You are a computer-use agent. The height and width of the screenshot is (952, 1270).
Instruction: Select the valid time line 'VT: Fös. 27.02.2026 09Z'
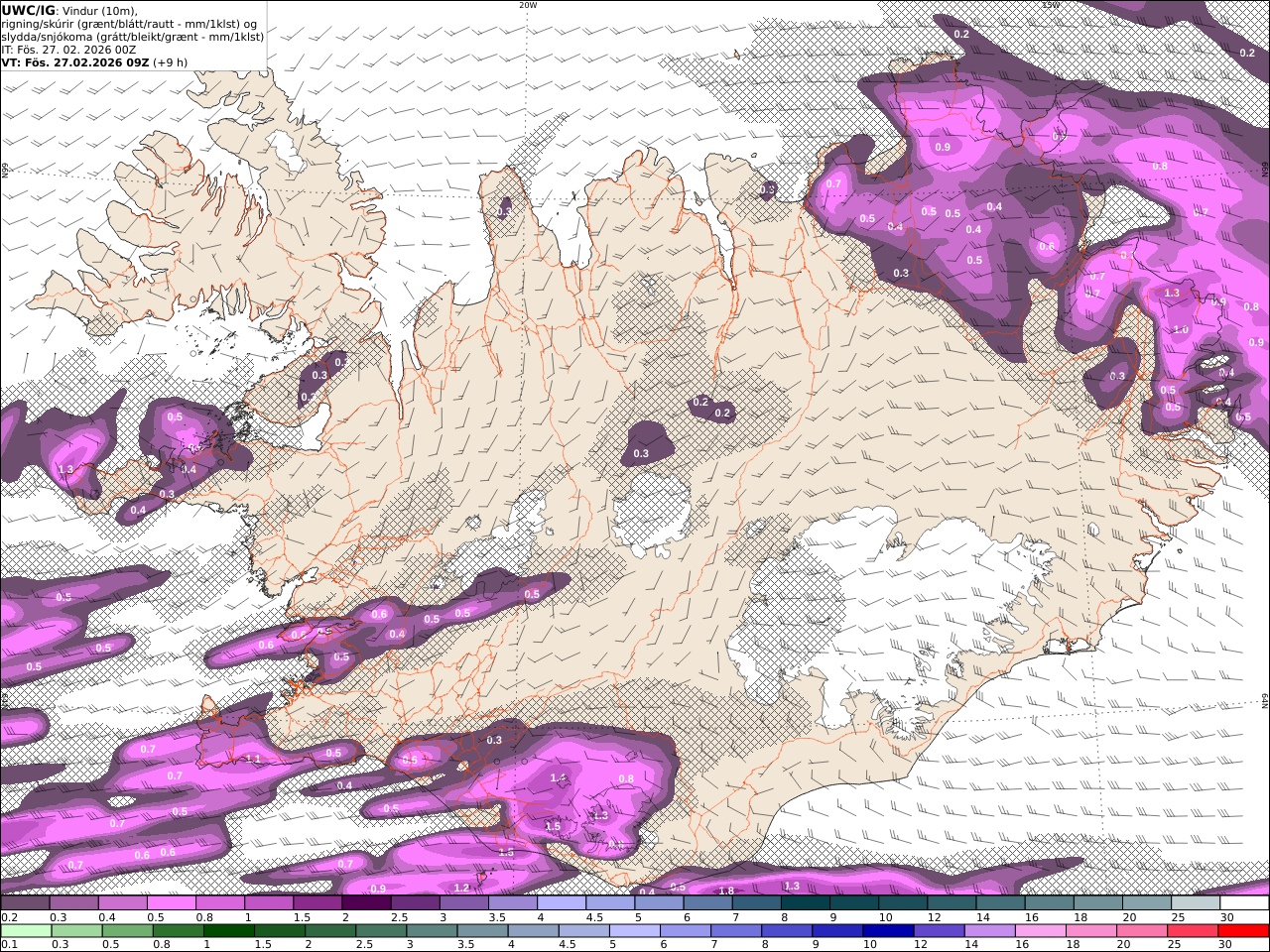74,61
